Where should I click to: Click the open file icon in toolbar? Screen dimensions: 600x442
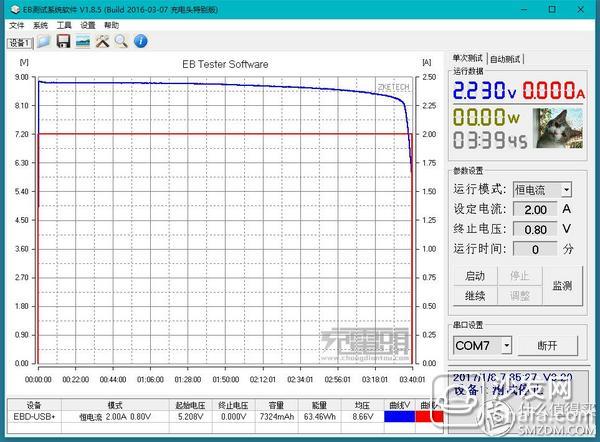[x=44, y=41]
